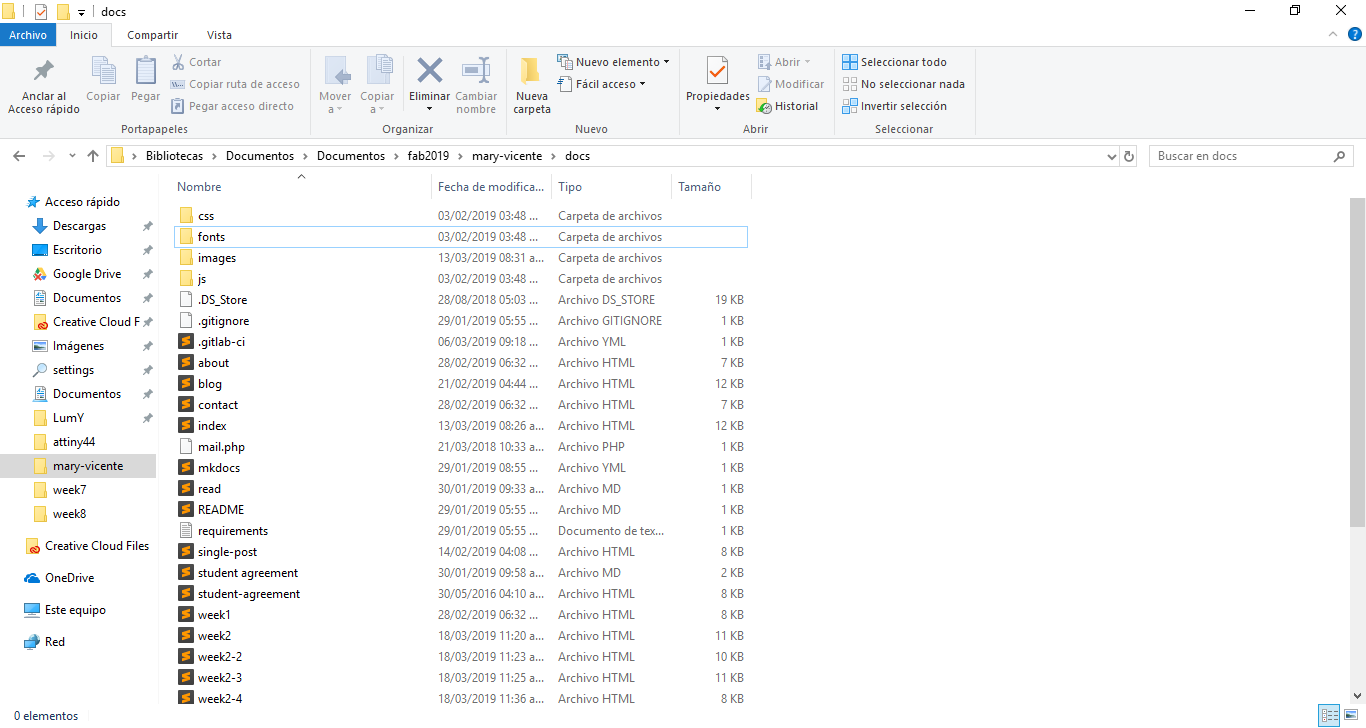The height and width of the screenshot is (728, 1366).
Task: Select the mkdocs YML file
Action: click(x=460, y=468)
